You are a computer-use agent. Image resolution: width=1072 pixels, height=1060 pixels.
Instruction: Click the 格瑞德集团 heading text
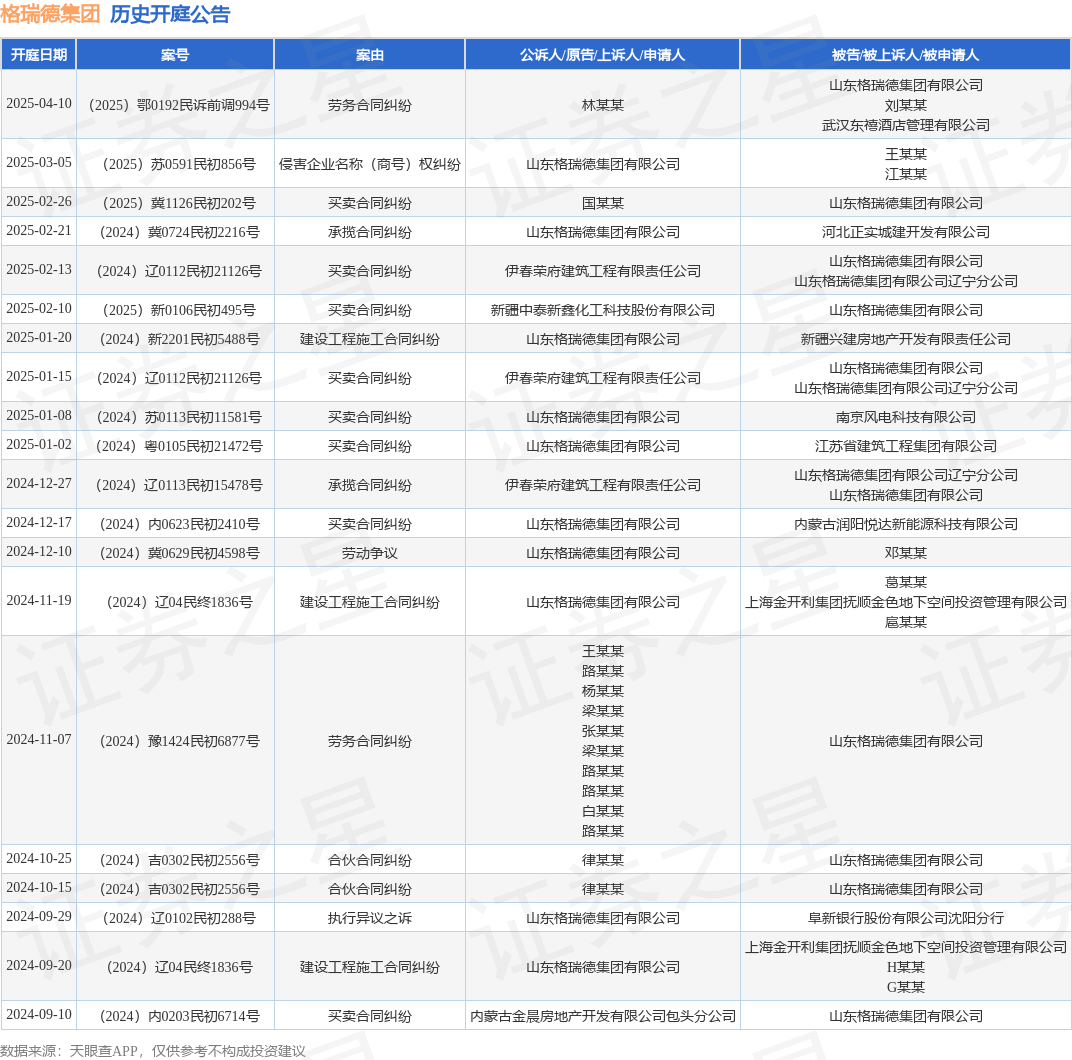[50, 14]
